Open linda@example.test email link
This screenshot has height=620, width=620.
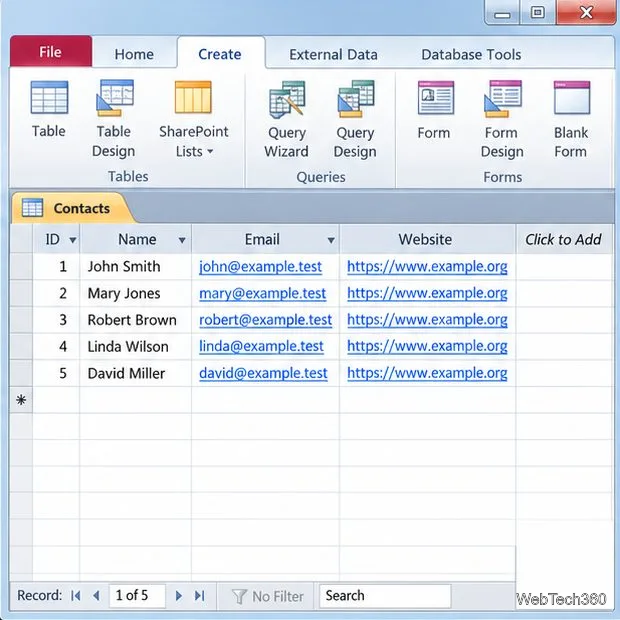click(x=261, y=346)
